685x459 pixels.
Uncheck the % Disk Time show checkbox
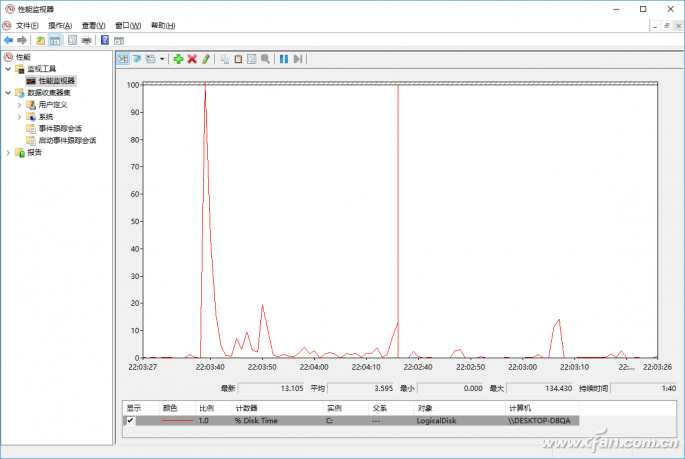pos(130,421)
